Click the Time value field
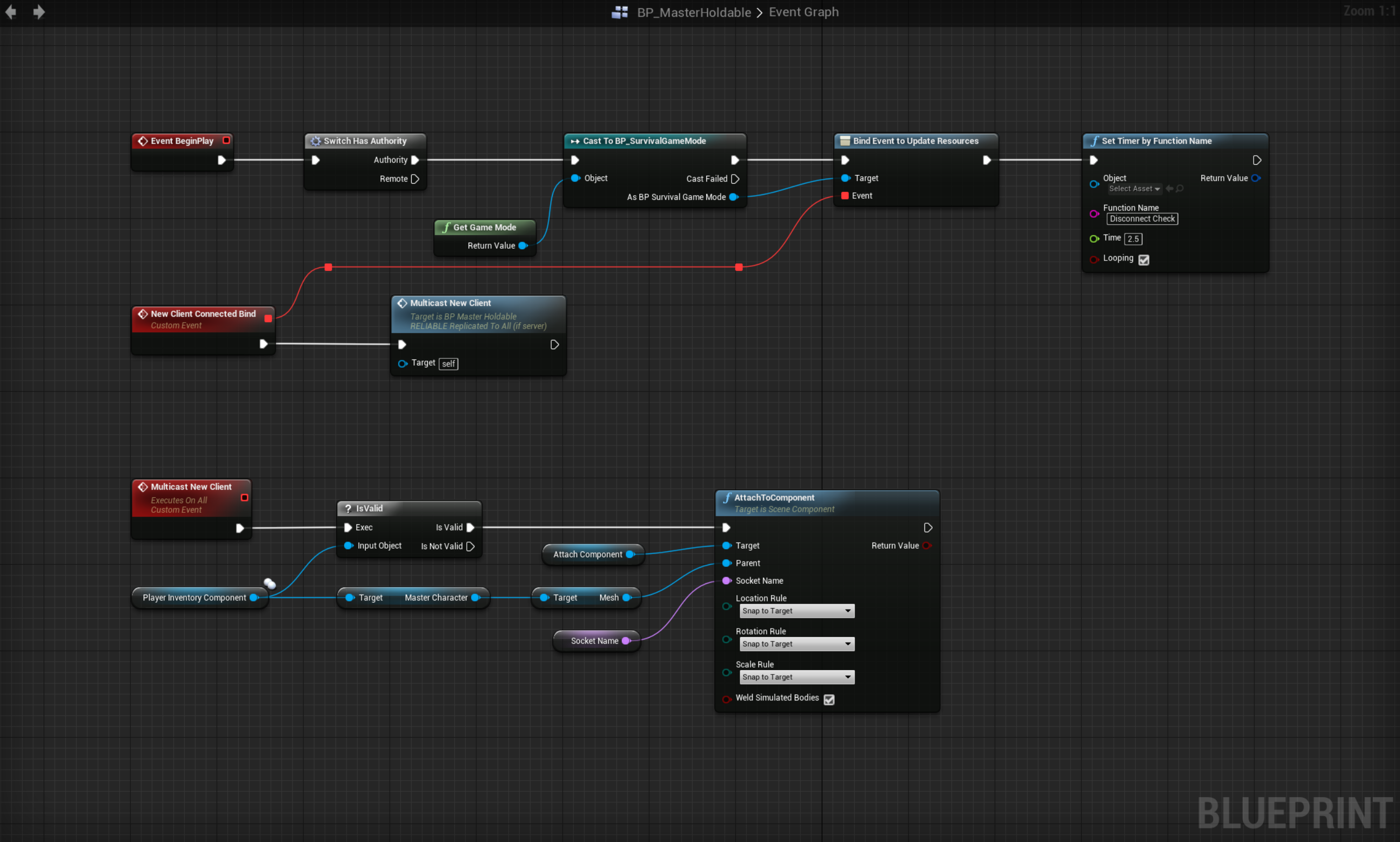This screenshot has width=1400, height=842. click(x=1133, y=239)
